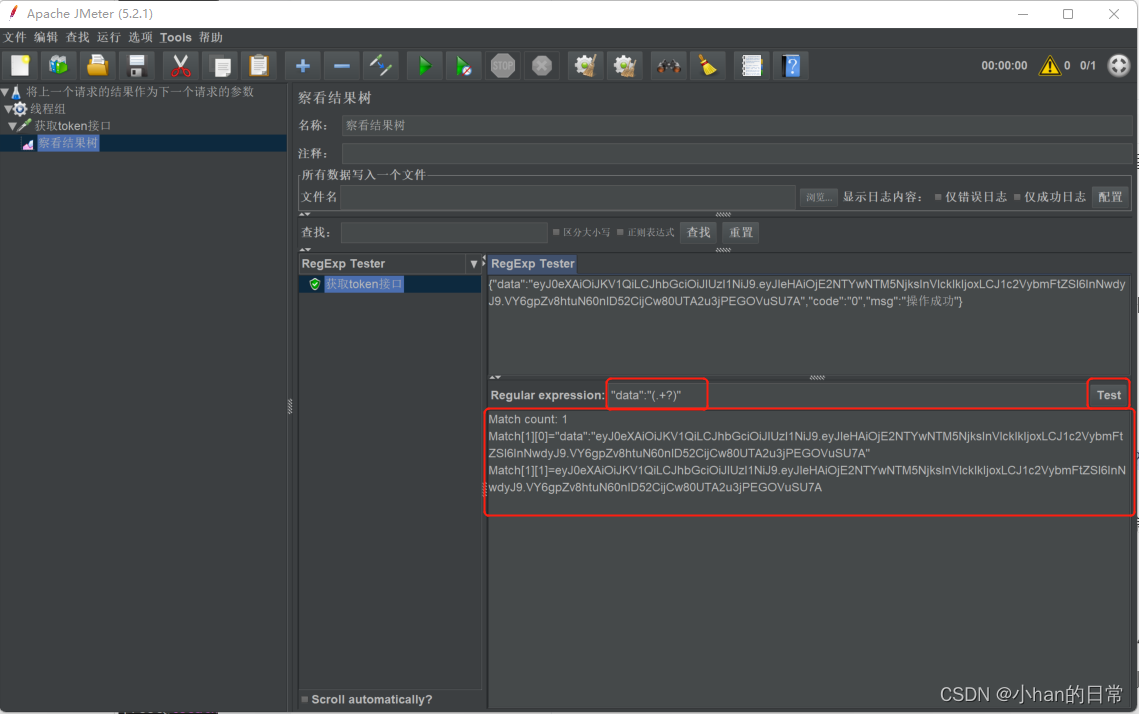Collapse all nodes with minus icon

click(x=341, y=65)
